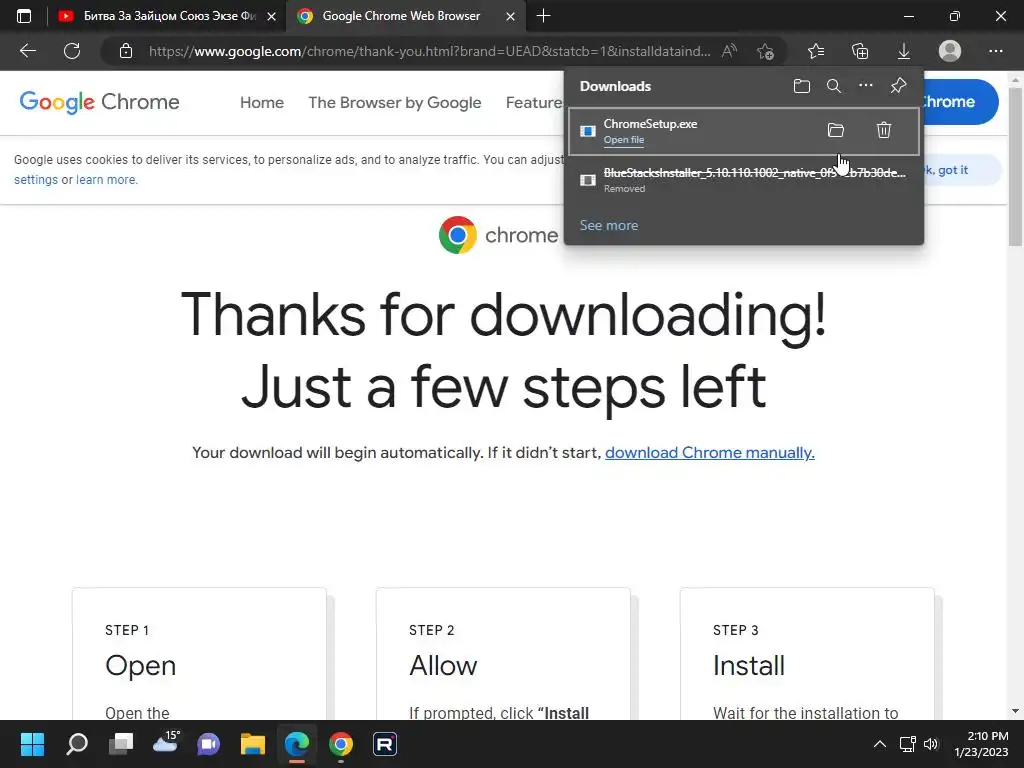Open Task View on taskbar

pyautogui.click(x=121, y=744)
